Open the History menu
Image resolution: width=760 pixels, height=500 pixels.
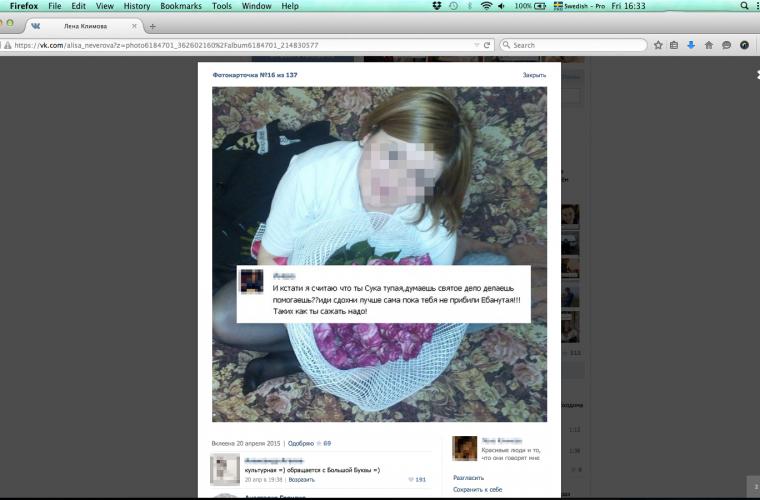[137, 6]
